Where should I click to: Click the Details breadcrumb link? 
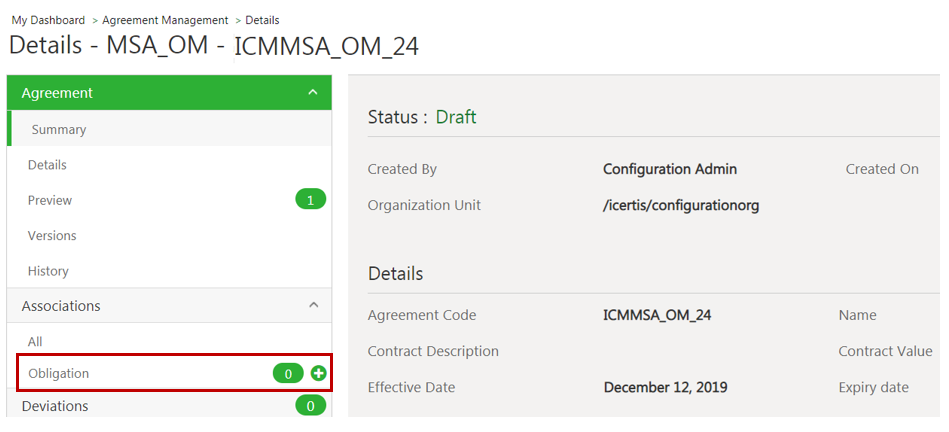[x=262, y=20]
